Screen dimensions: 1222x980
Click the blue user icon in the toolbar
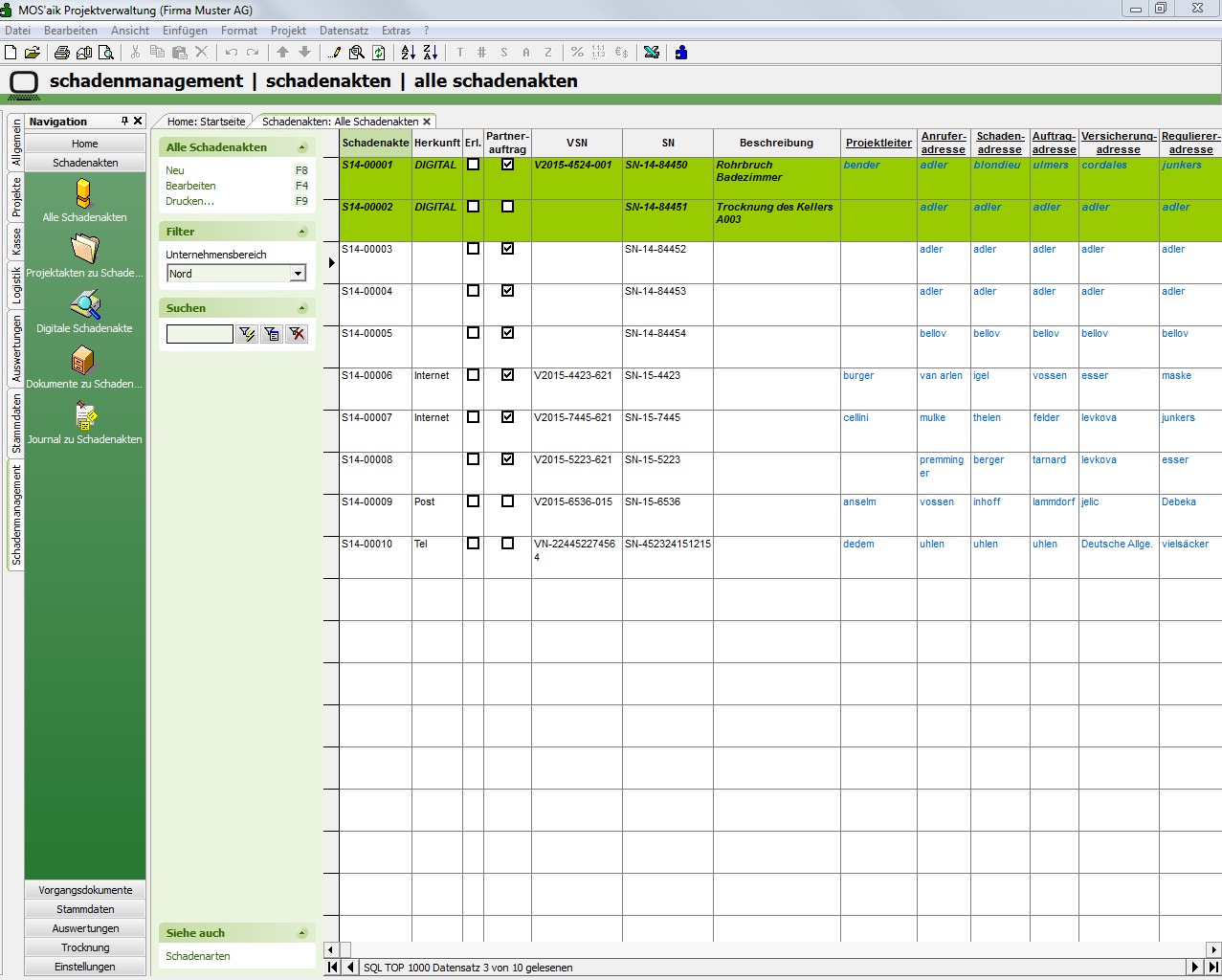click(x=681, y=53)
